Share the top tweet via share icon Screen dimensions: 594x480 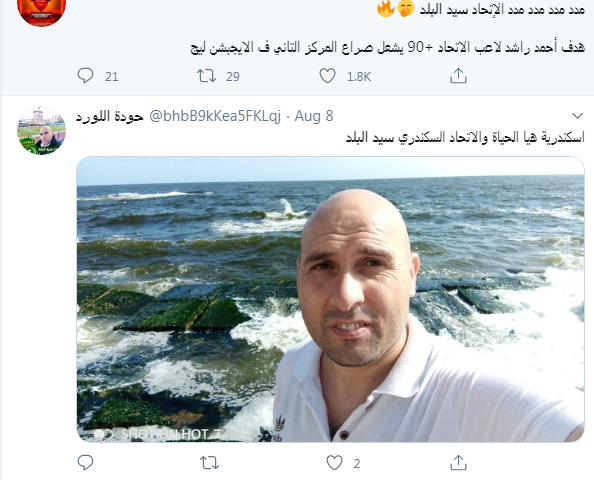pyautogui.click(x=458, y=76)
